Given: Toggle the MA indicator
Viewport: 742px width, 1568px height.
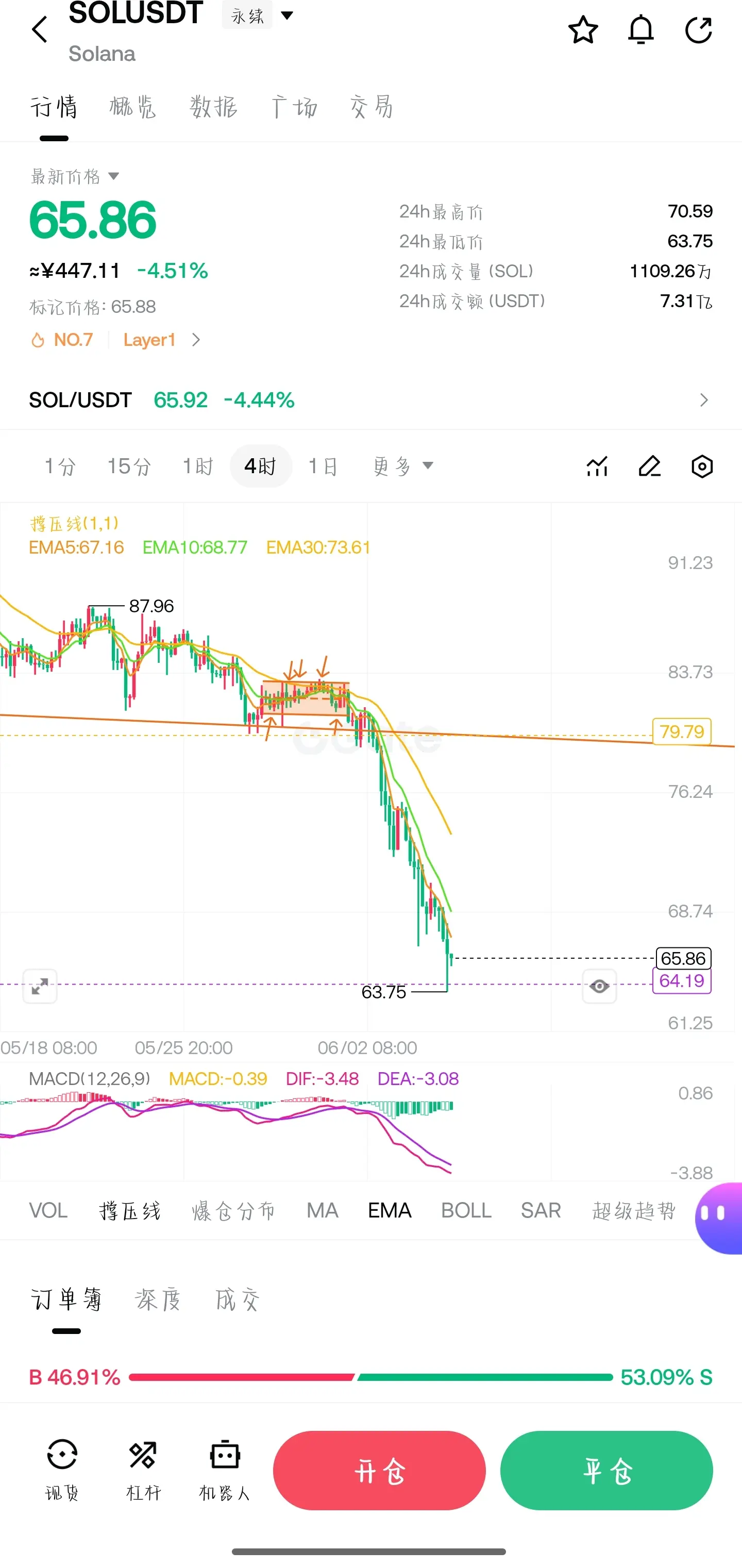Looking at the screenshot, I should [322, 1211].
